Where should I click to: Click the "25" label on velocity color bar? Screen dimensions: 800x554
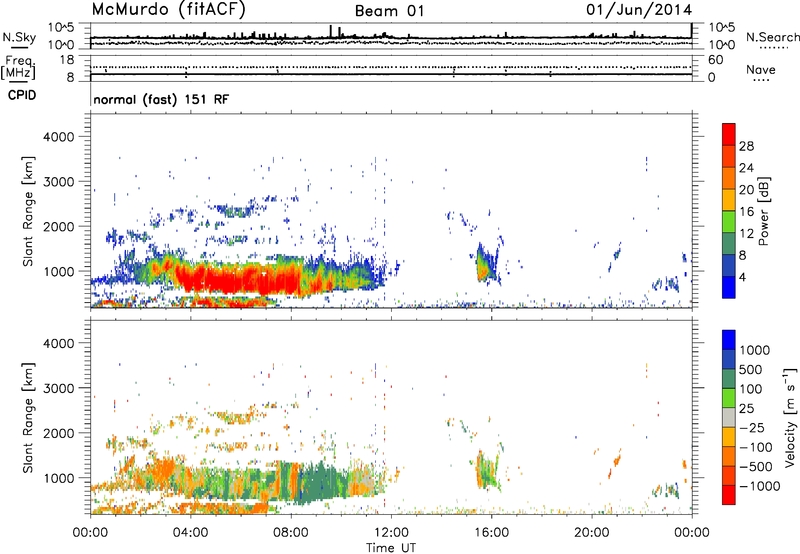coord(747,409)
